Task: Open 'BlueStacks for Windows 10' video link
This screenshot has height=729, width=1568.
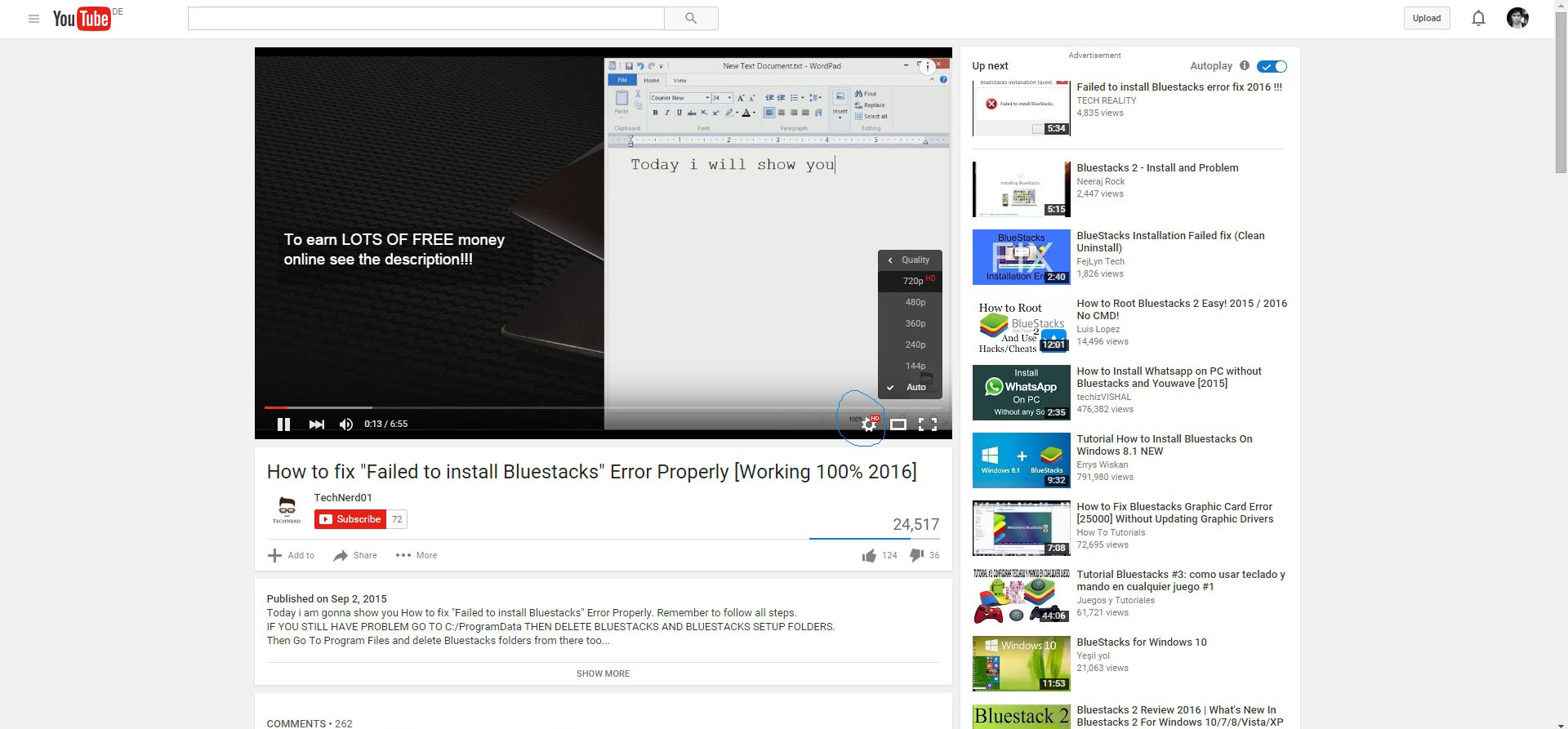Action: click(1142, 642)
